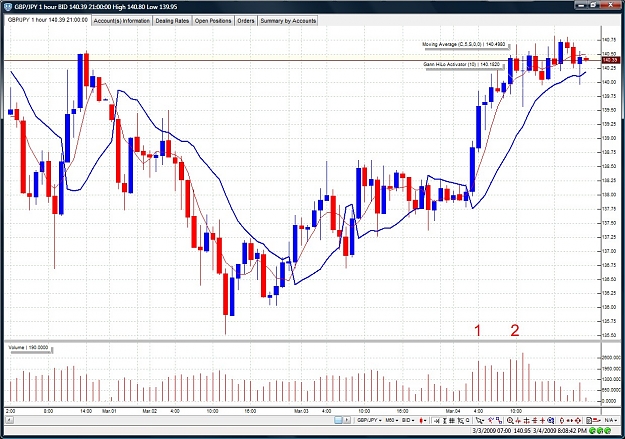The image size is (625, 439).
Task: Click the red horizontal arrows icon
Action: [x=570, y=420]
